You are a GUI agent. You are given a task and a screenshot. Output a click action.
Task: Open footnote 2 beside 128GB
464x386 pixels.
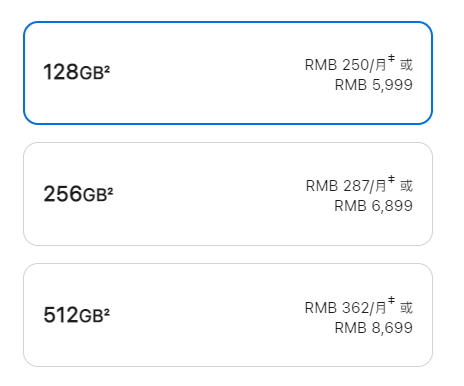(107, 69)
